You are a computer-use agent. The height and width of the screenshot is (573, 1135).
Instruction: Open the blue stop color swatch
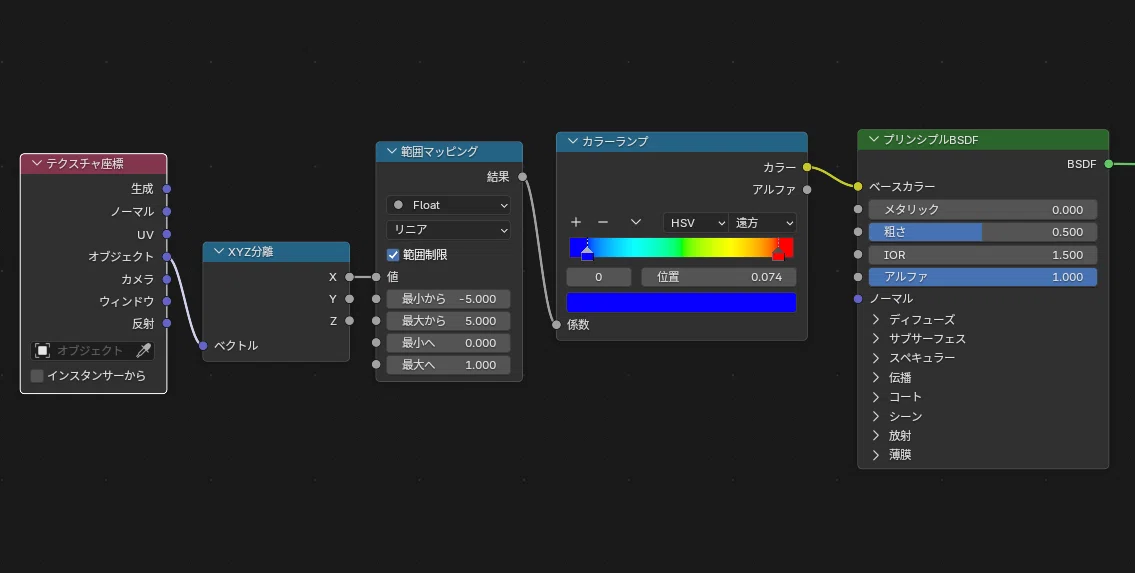tap(681, 302)
